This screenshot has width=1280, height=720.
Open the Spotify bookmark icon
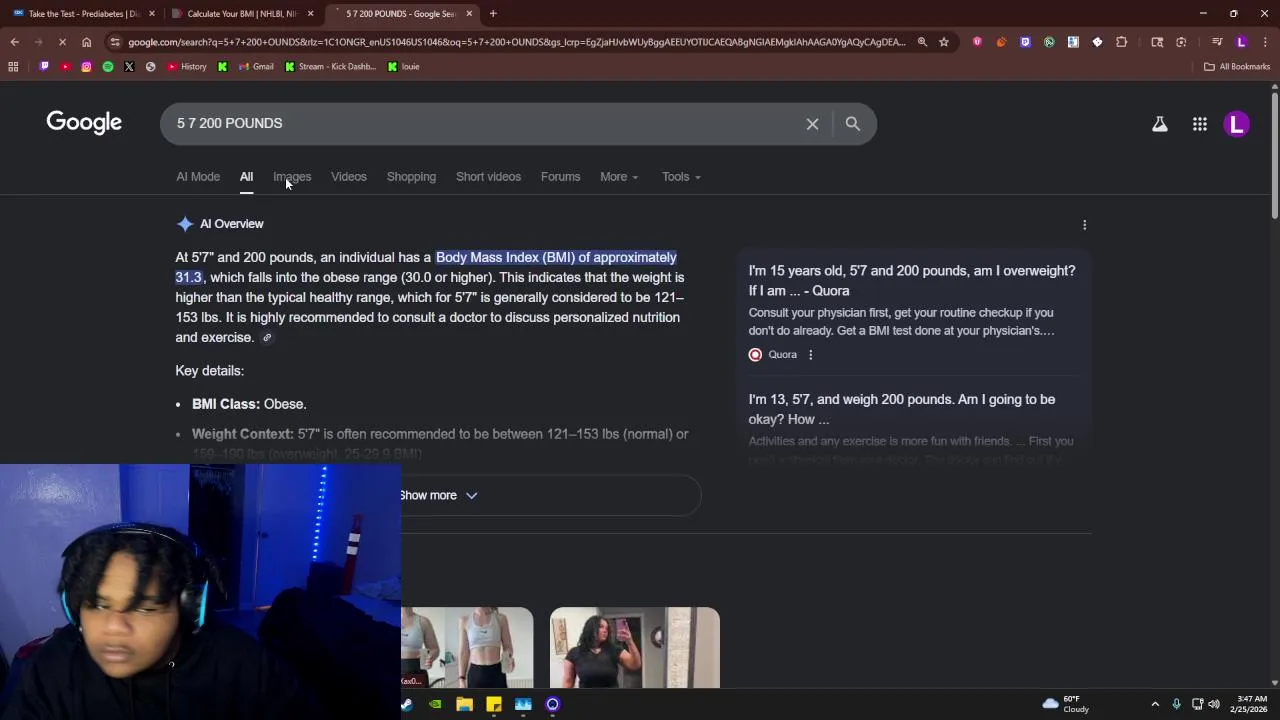[108, 67]
